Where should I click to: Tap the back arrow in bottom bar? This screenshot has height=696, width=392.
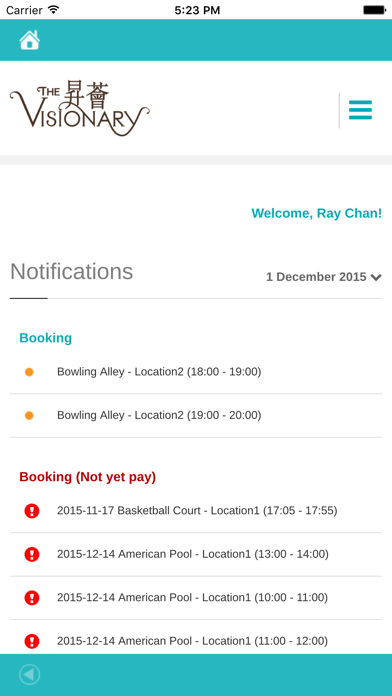point(30,675)
